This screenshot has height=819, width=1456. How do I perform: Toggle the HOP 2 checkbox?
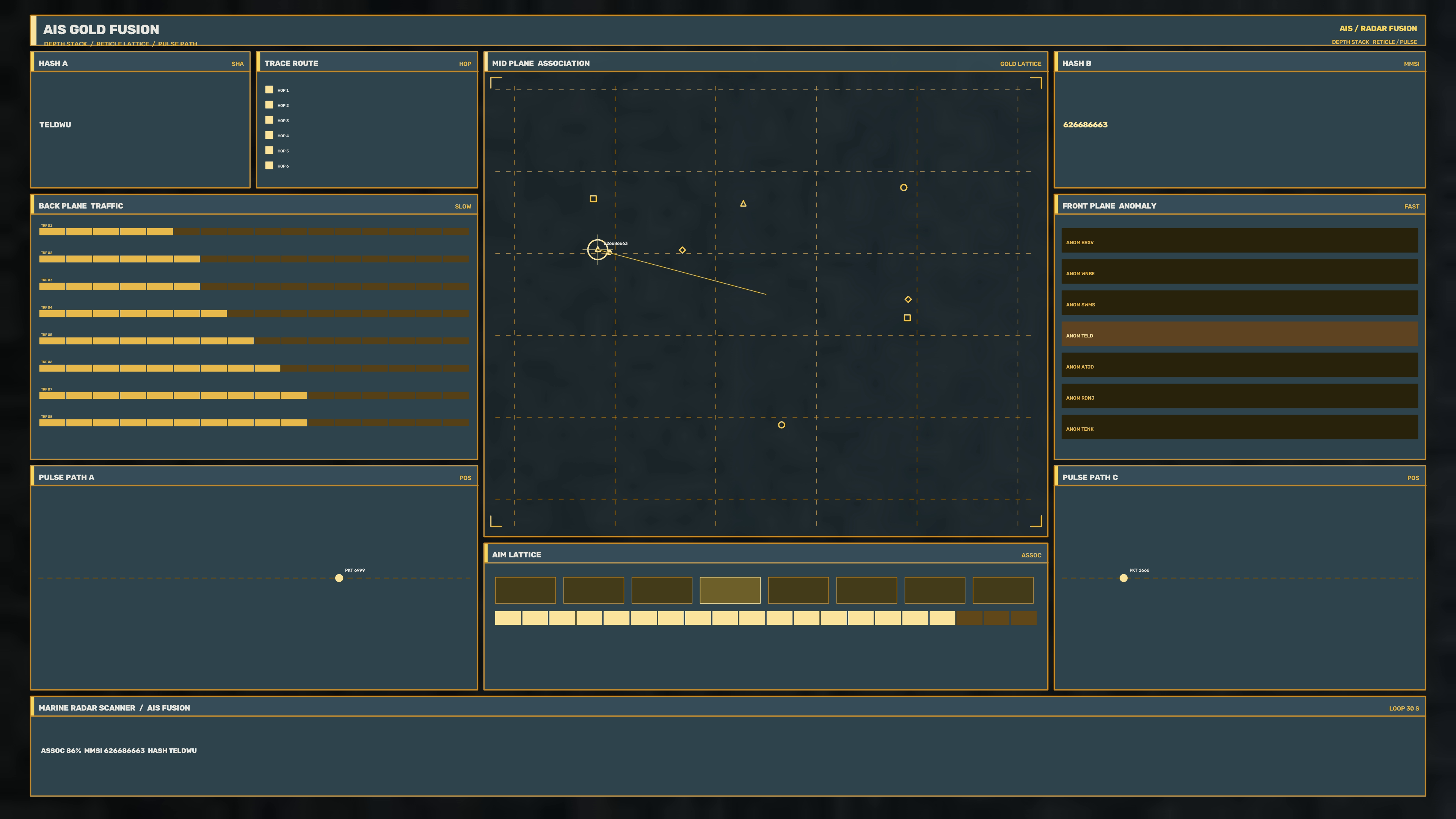269,105
